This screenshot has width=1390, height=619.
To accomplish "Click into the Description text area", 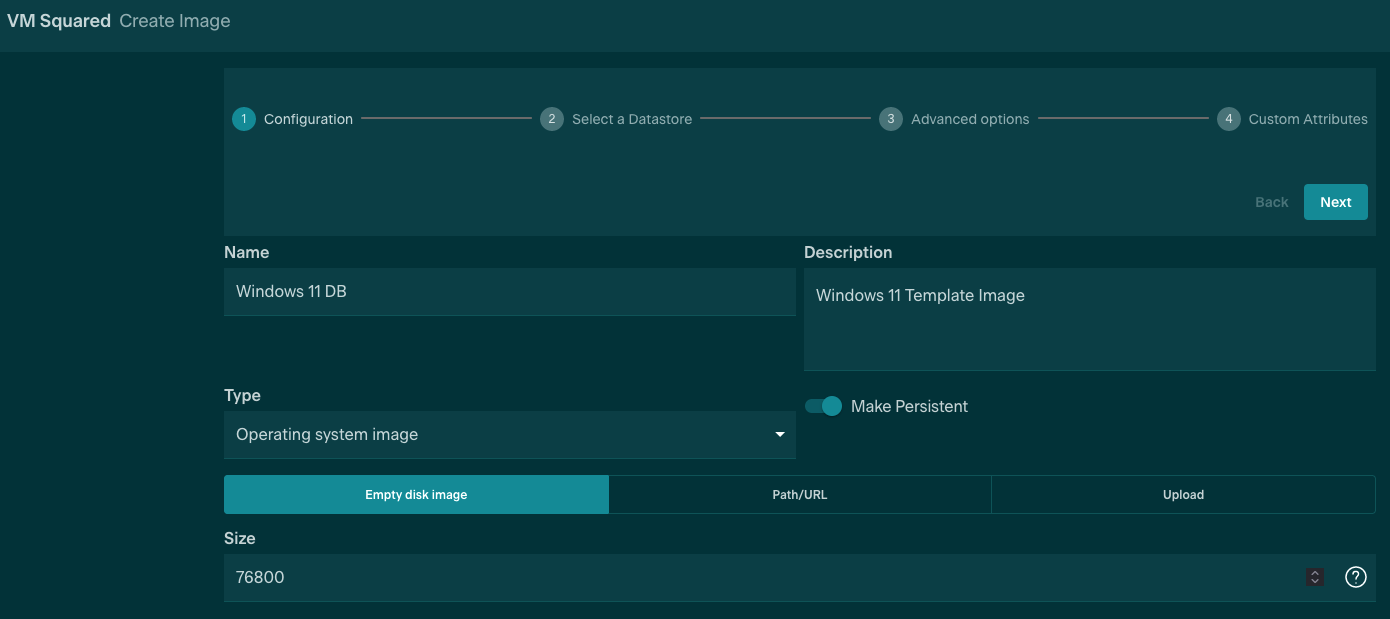I will [1089, 320].
